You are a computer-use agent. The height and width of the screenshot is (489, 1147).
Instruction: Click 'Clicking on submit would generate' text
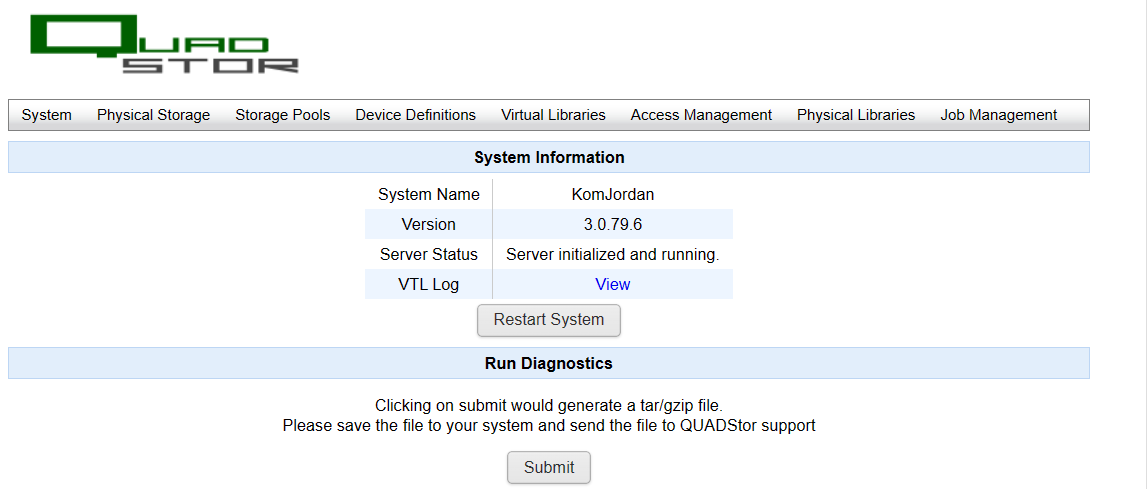point(549,405)
